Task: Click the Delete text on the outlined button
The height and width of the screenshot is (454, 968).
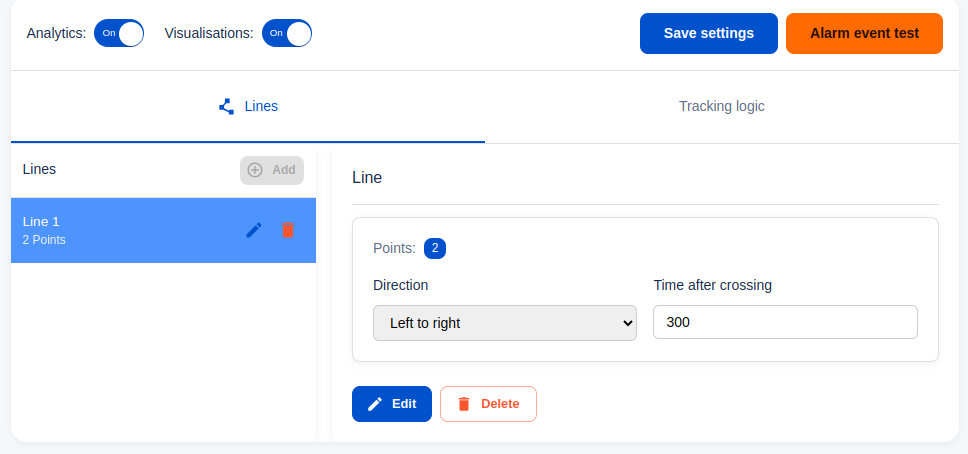Action: (x=500, y=404)
